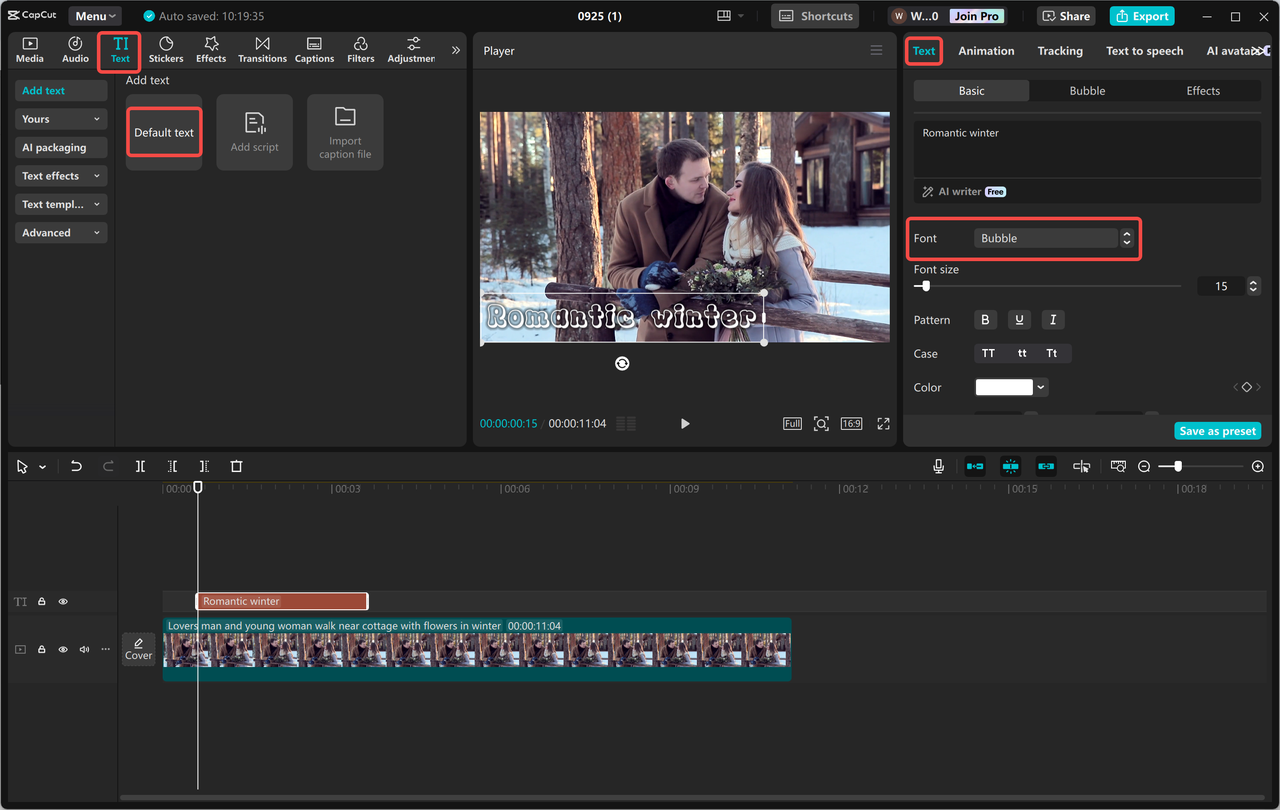Hide the video track with the eye toggle
The height and width of the screenshot is (810, 1280).
click(62, 649)
